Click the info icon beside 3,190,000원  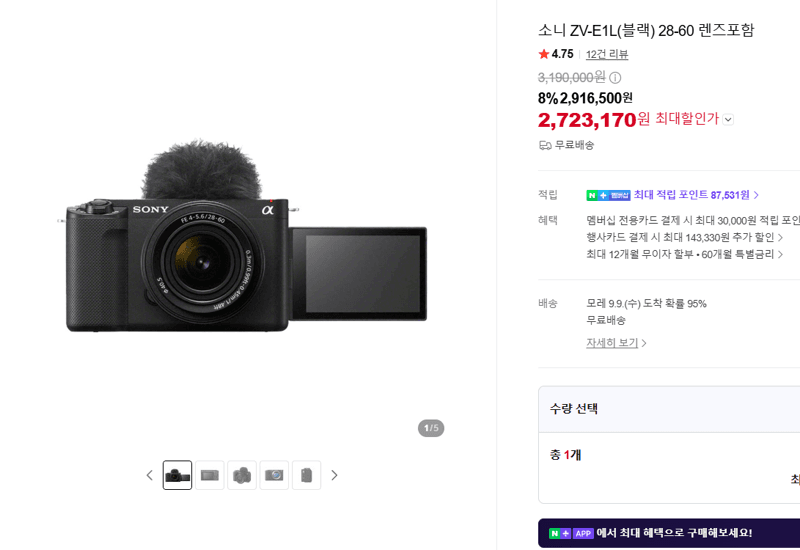click(615, 78)
